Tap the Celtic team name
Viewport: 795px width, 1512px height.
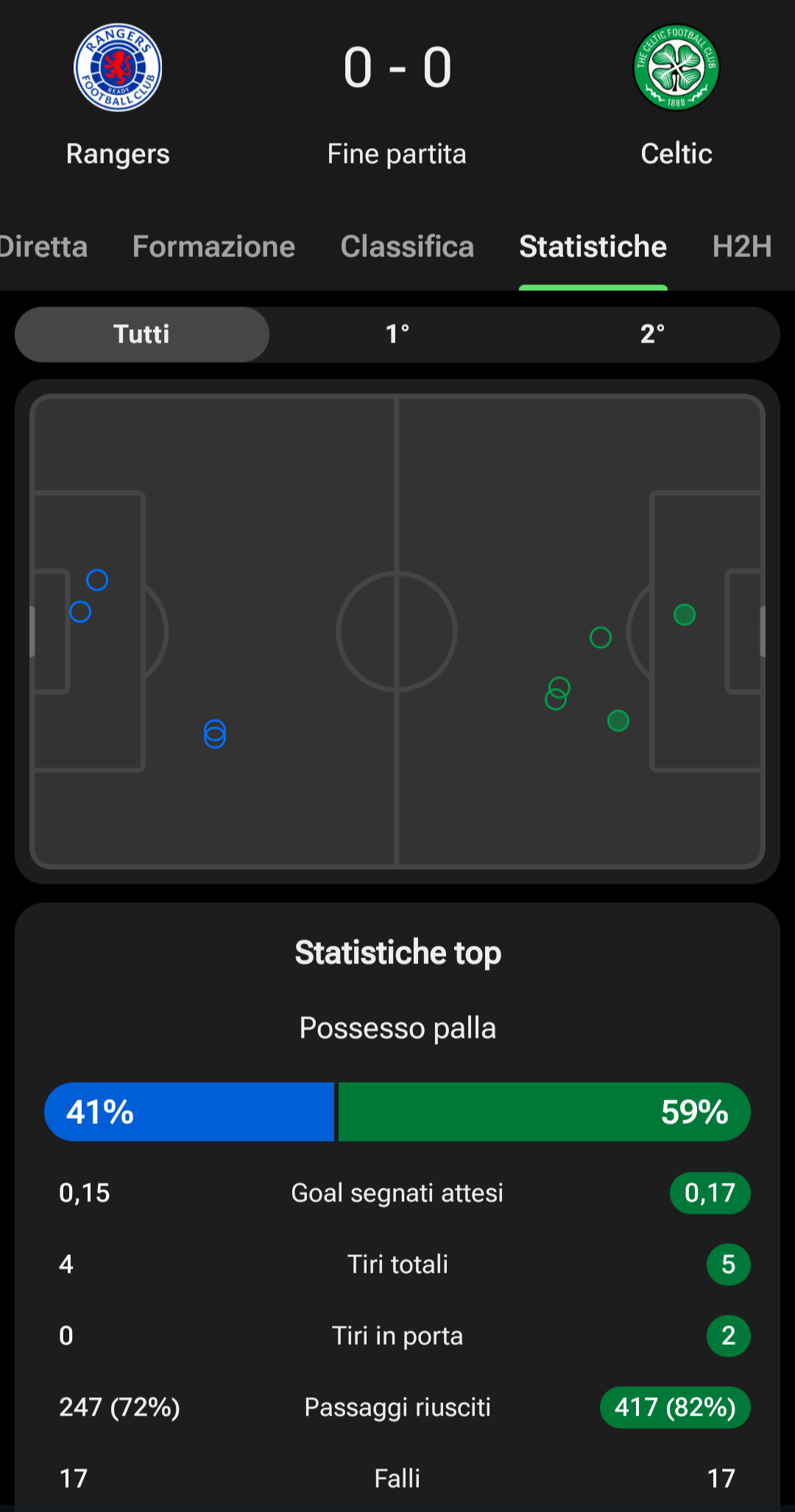coord(676,153)
